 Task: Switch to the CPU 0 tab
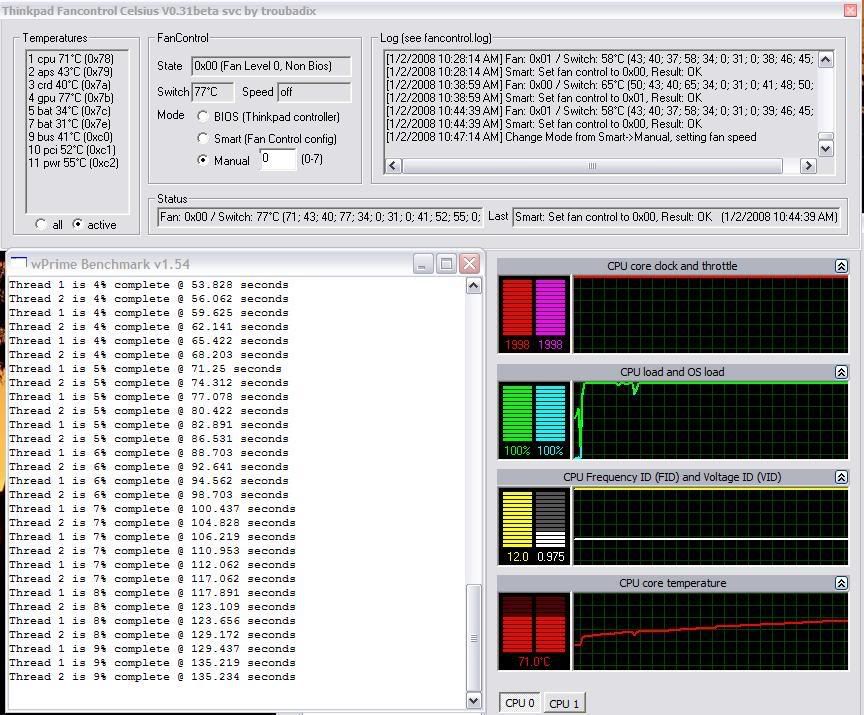click(520, 703)
